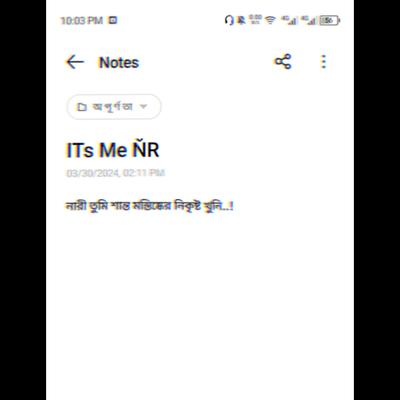This screenshot has width=400, height=400.
Task: Click the note title ITs Me ŇR
Action: click(113, 150)
